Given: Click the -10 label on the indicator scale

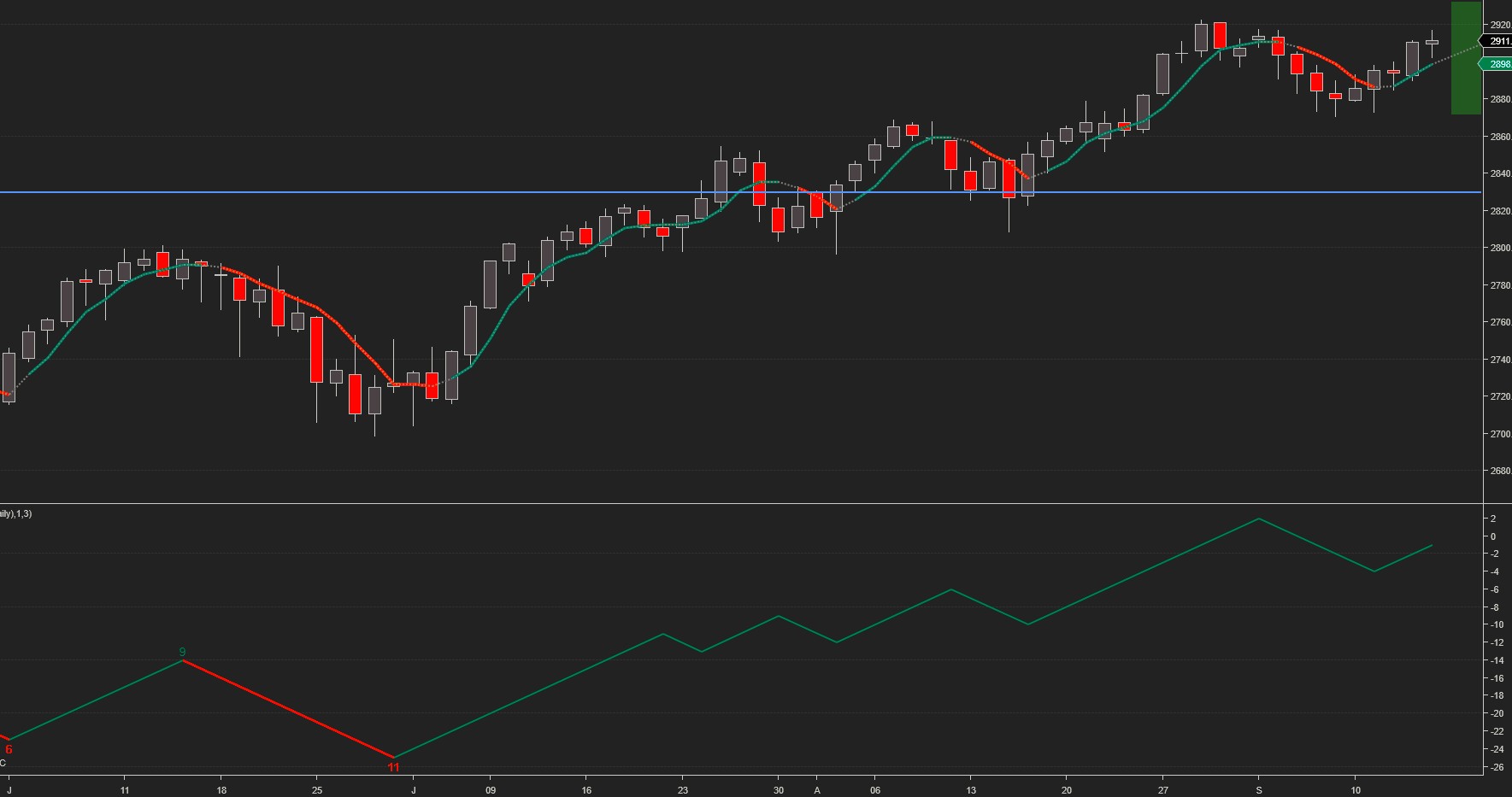Looking at the screenshot, I should click(x=1496, y=624).
